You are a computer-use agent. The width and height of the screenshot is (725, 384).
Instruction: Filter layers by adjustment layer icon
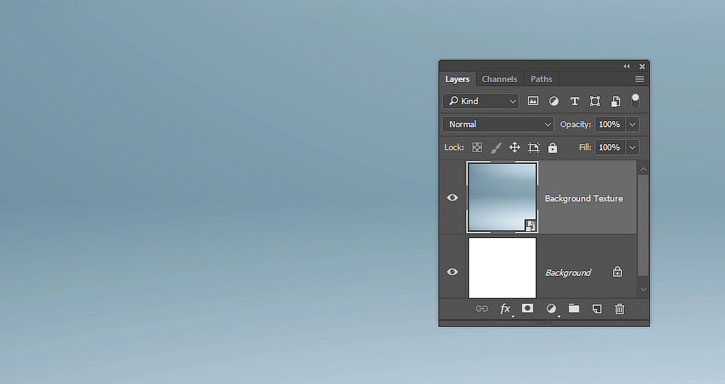pyautogui.click(x=553, y=101)
